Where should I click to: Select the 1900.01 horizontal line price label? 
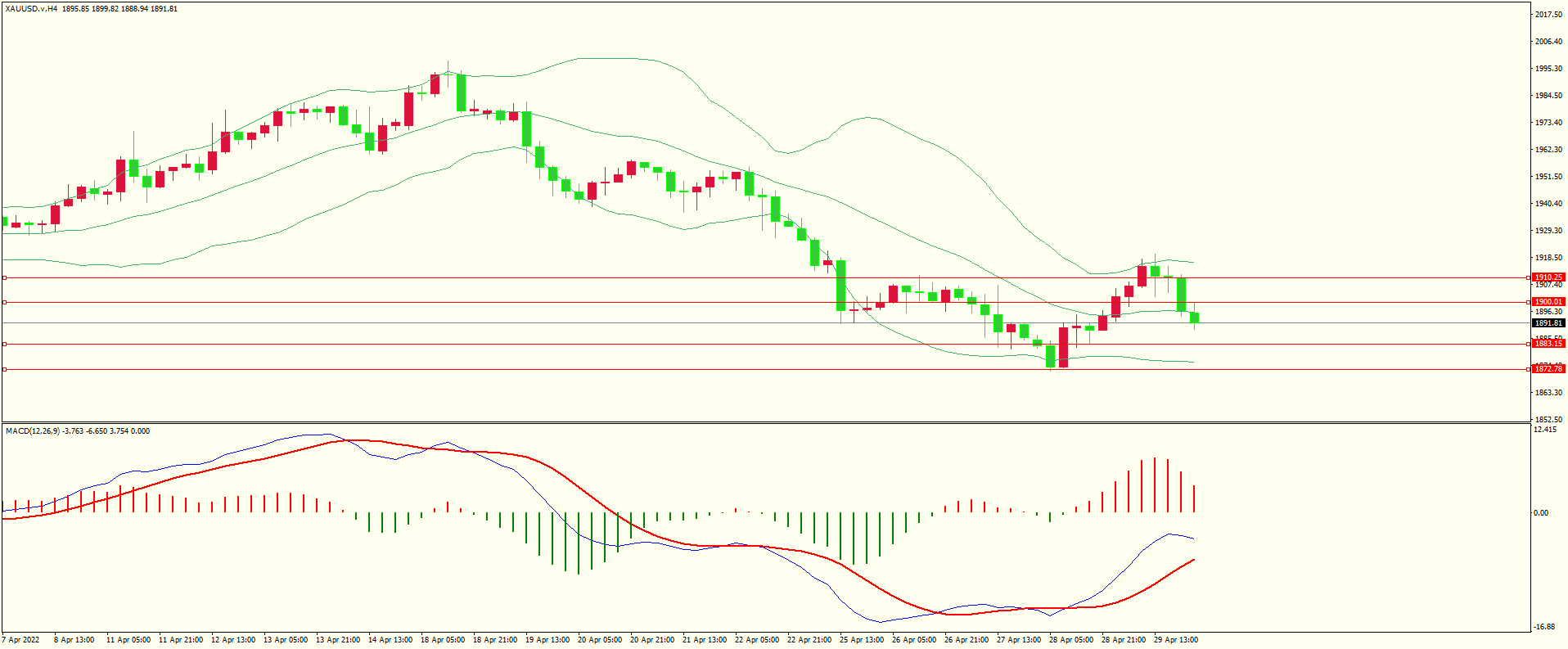[x=1548, y=302]
